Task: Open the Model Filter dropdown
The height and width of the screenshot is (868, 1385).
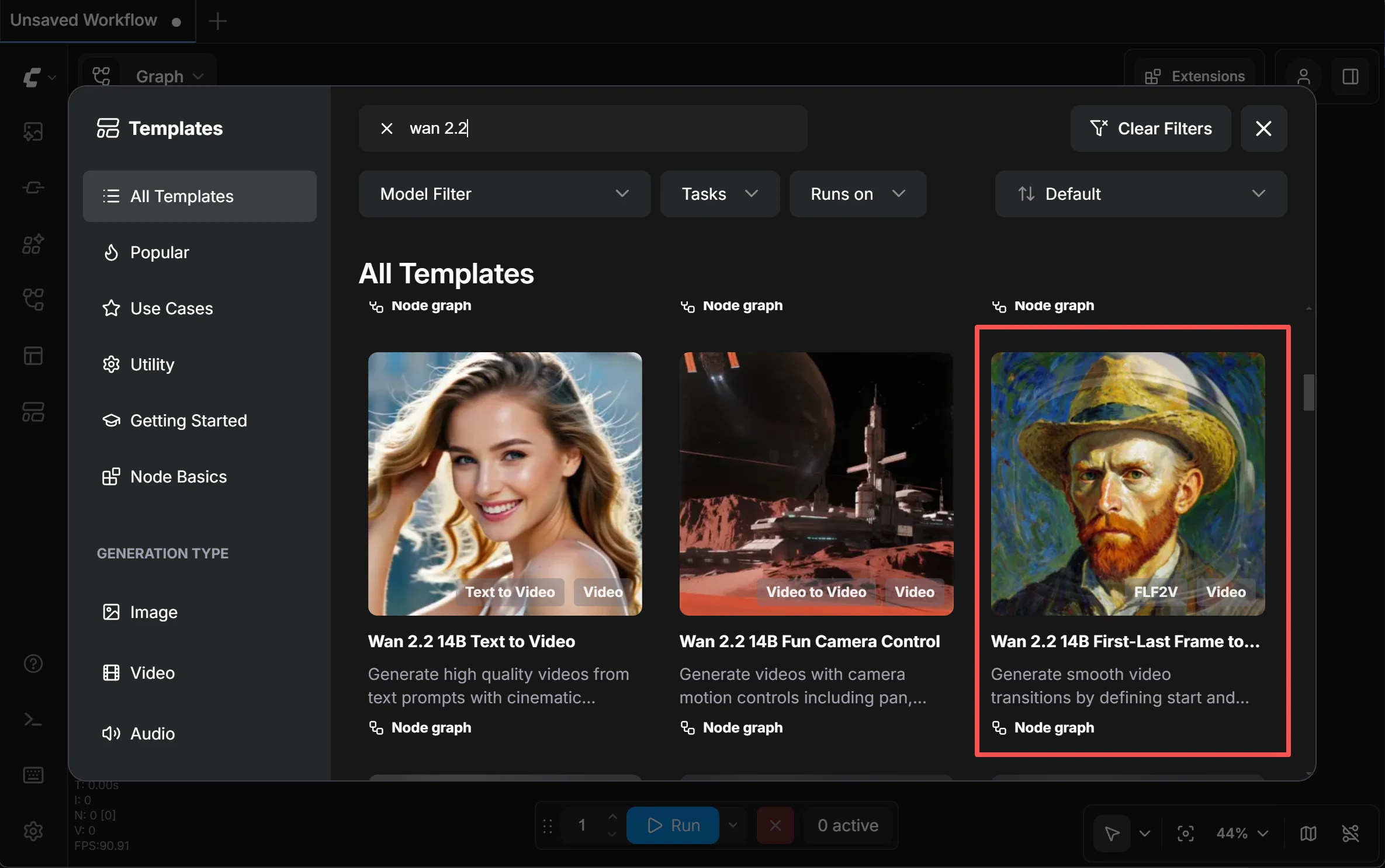Action: point(504,194)
